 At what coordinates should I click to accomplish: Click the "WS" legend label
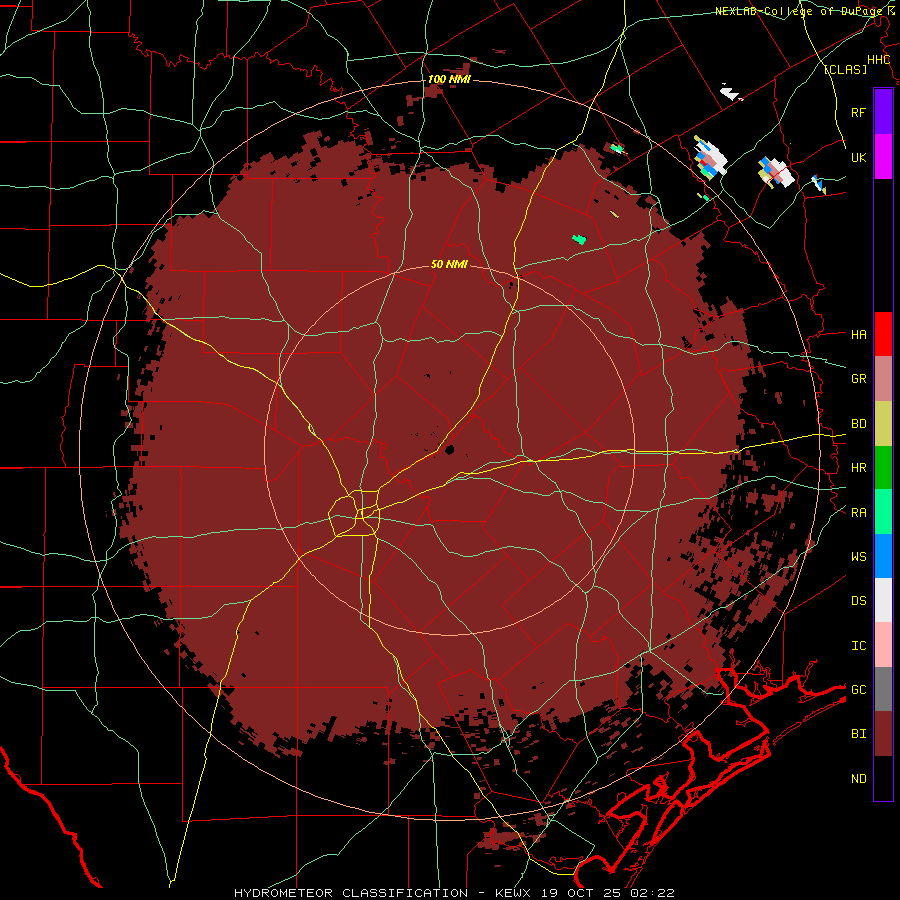(x=858, y=556)
